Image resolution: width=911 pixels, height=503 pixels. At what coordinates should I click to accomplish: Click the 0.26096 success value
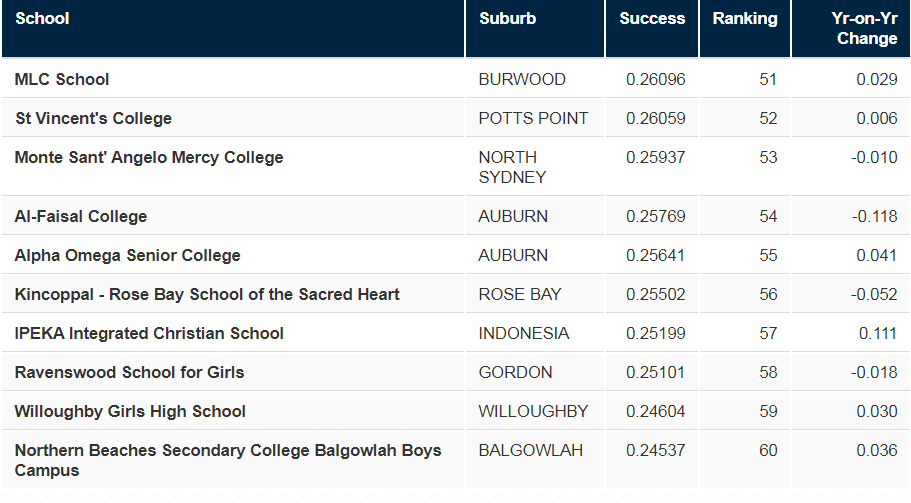[655, 79]
